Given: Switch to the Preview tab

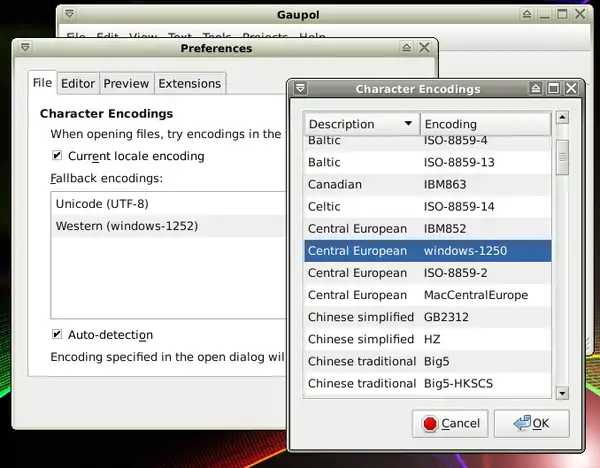Looking at the screenshot, I should 126,84.
